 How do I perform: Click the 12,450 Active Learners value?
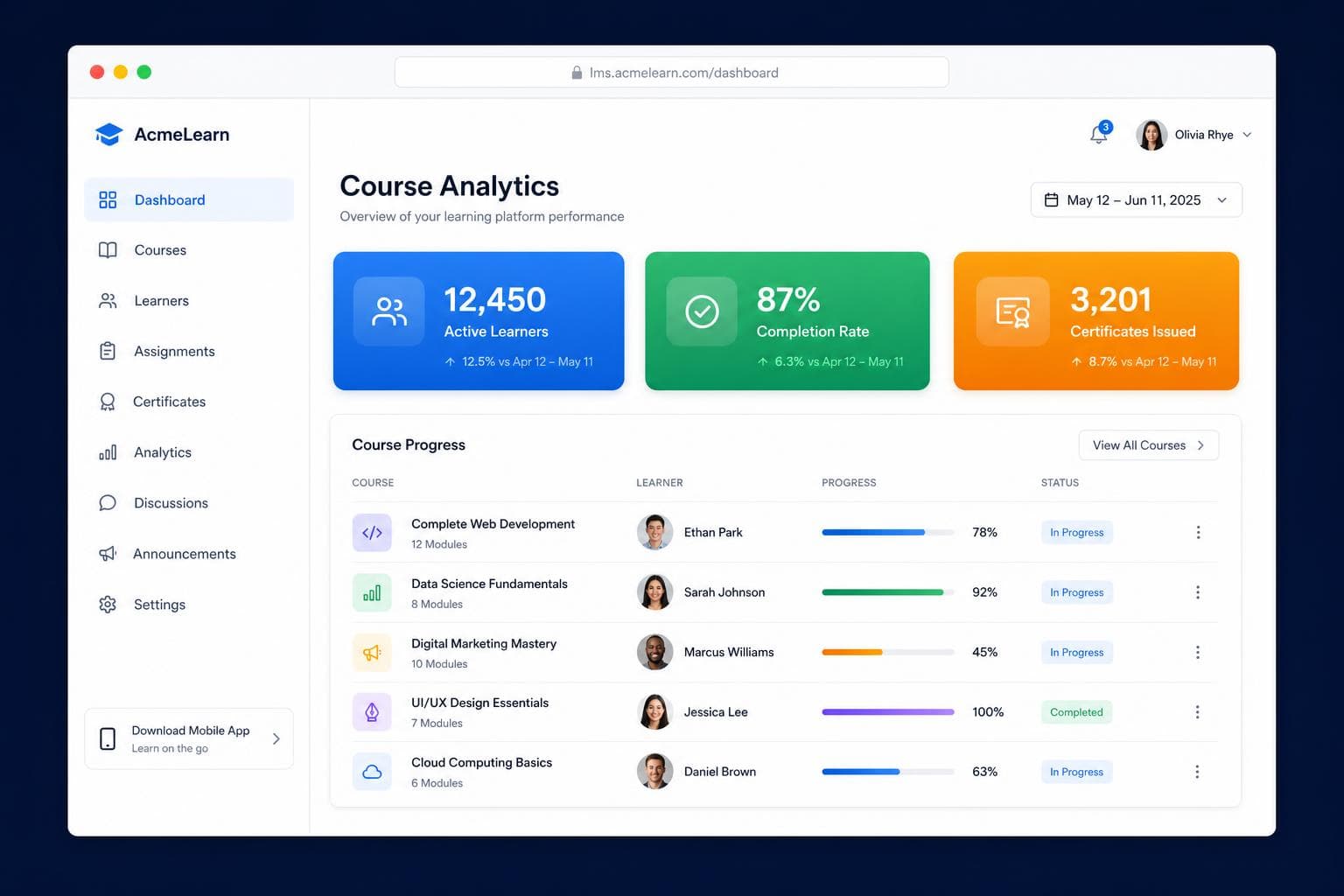pyautogui.click(x=494, y=300)
